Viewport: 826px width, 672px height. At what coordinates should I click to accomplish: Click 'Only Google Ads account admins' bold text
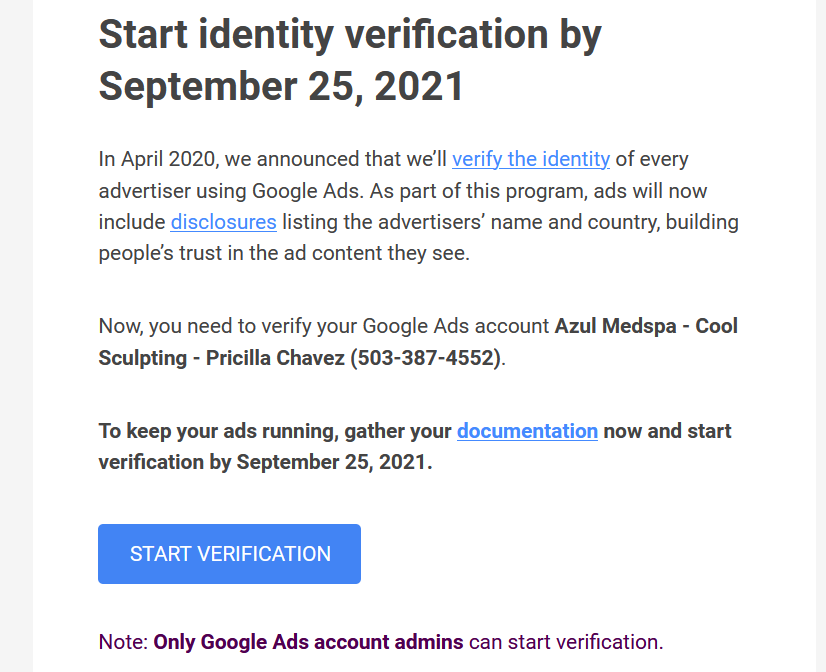pos(308,642)
